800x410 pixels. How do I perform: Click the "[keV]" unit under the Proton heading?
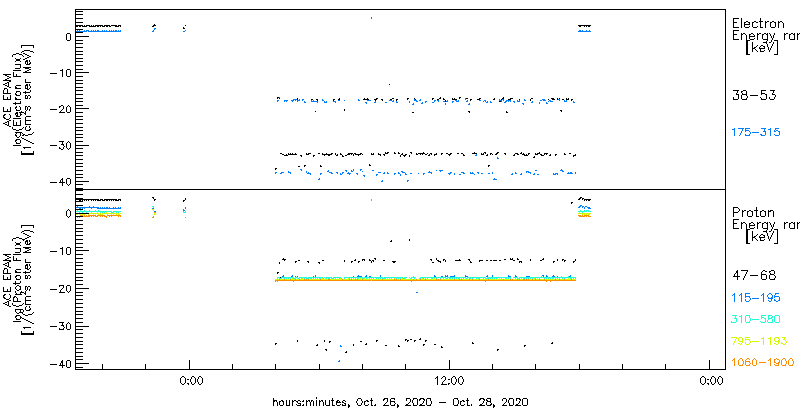point(761,236)
